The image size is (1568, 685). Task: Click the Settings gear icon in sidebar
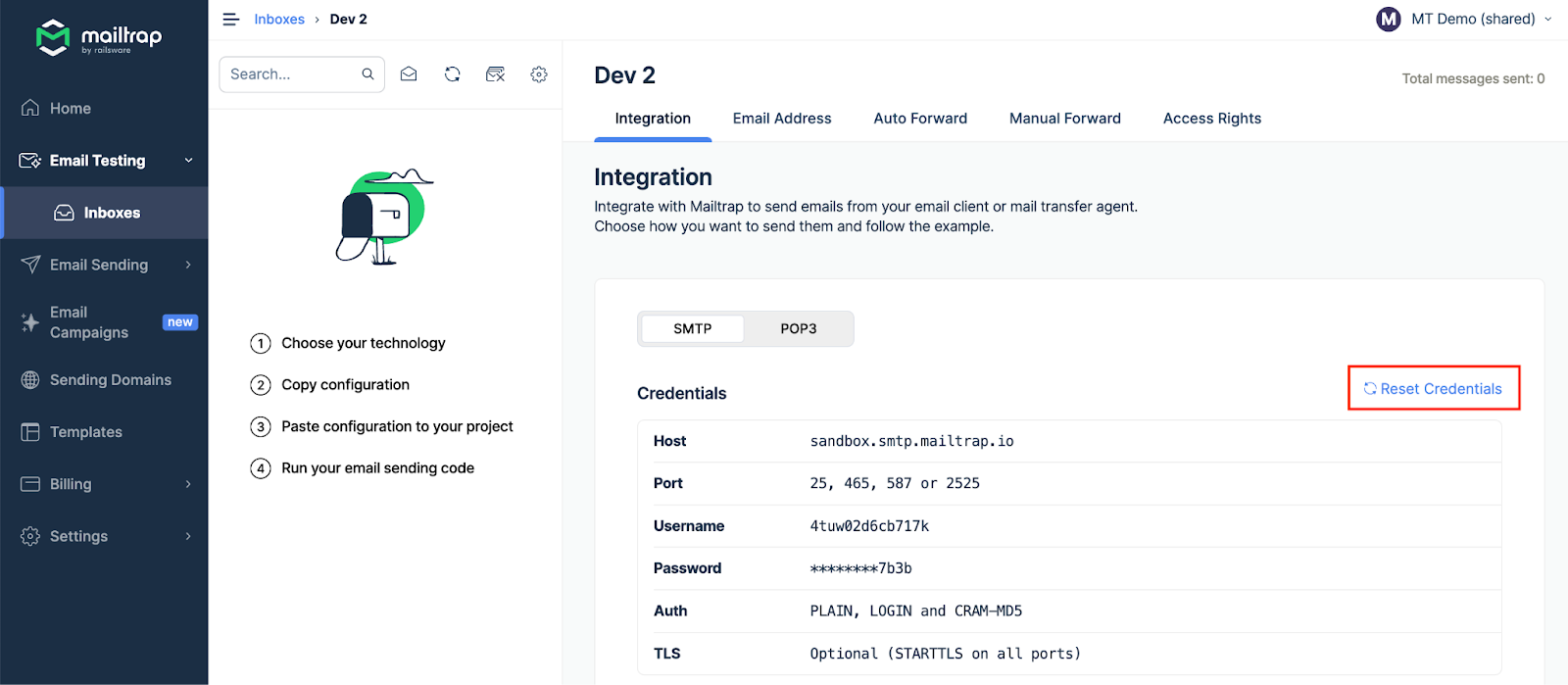pos(30,536)
